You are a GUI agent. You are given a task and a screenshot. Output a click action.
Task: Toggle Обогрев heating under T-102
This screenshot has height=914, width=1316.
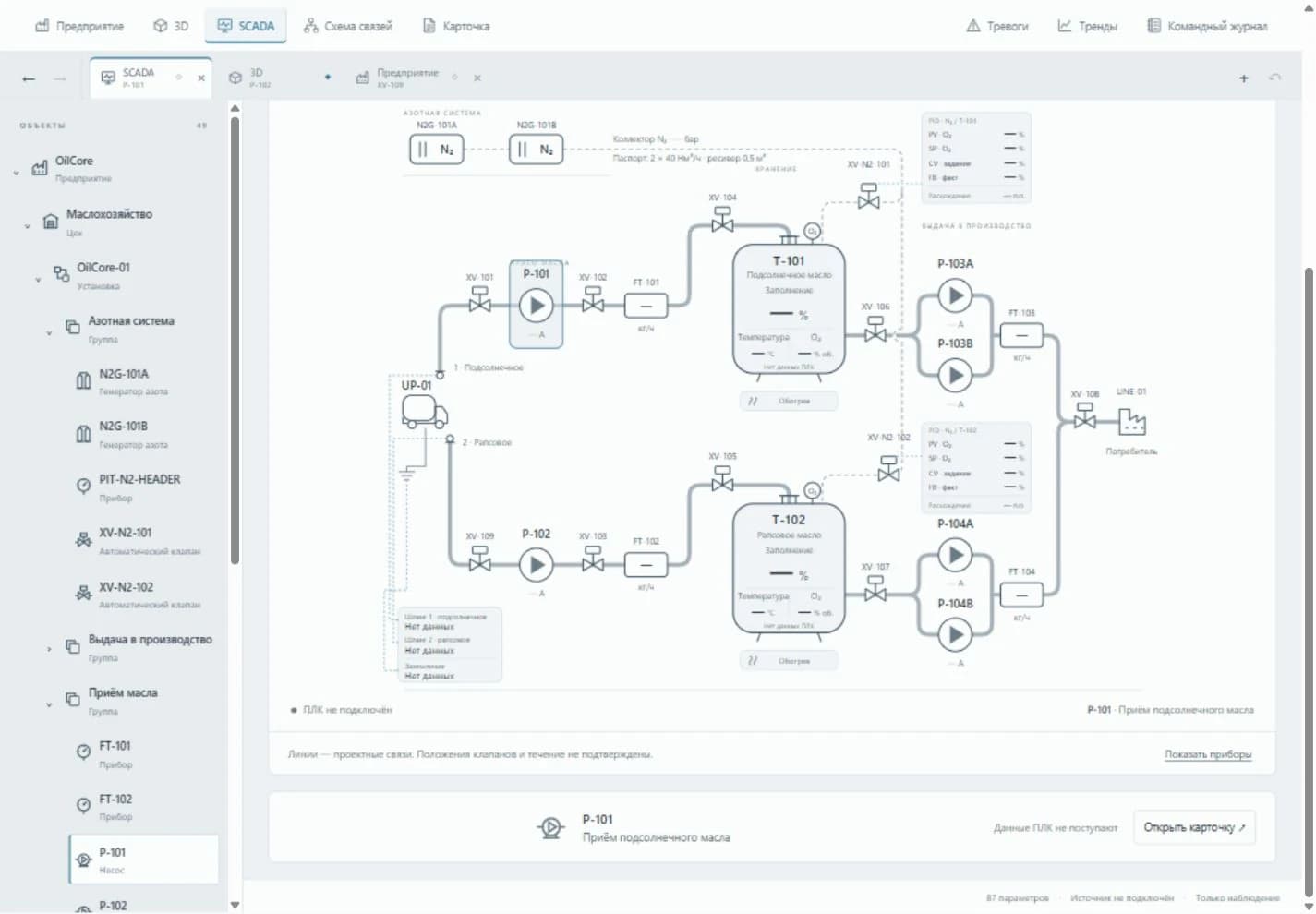click(x=789, y=661)
